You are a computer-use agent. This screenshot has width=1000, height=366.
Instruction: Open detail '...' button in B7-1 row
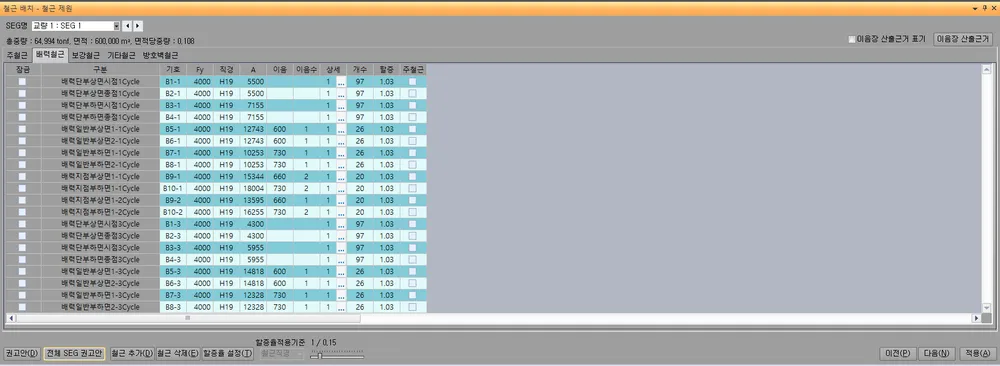(341, 153)
